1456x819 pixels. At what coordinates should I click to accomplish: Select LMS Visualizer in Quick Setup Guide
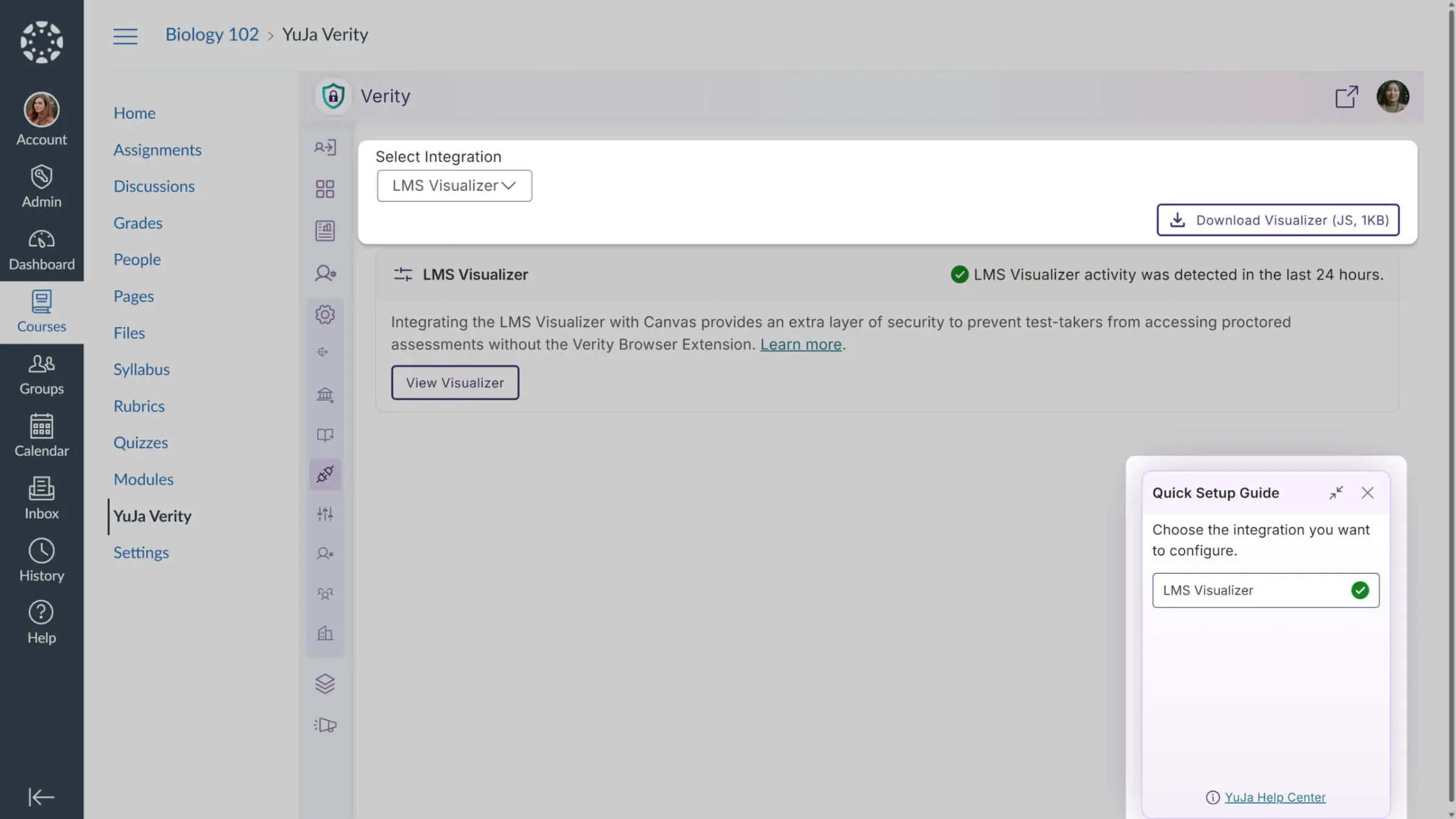click(x=1266, y=590)
